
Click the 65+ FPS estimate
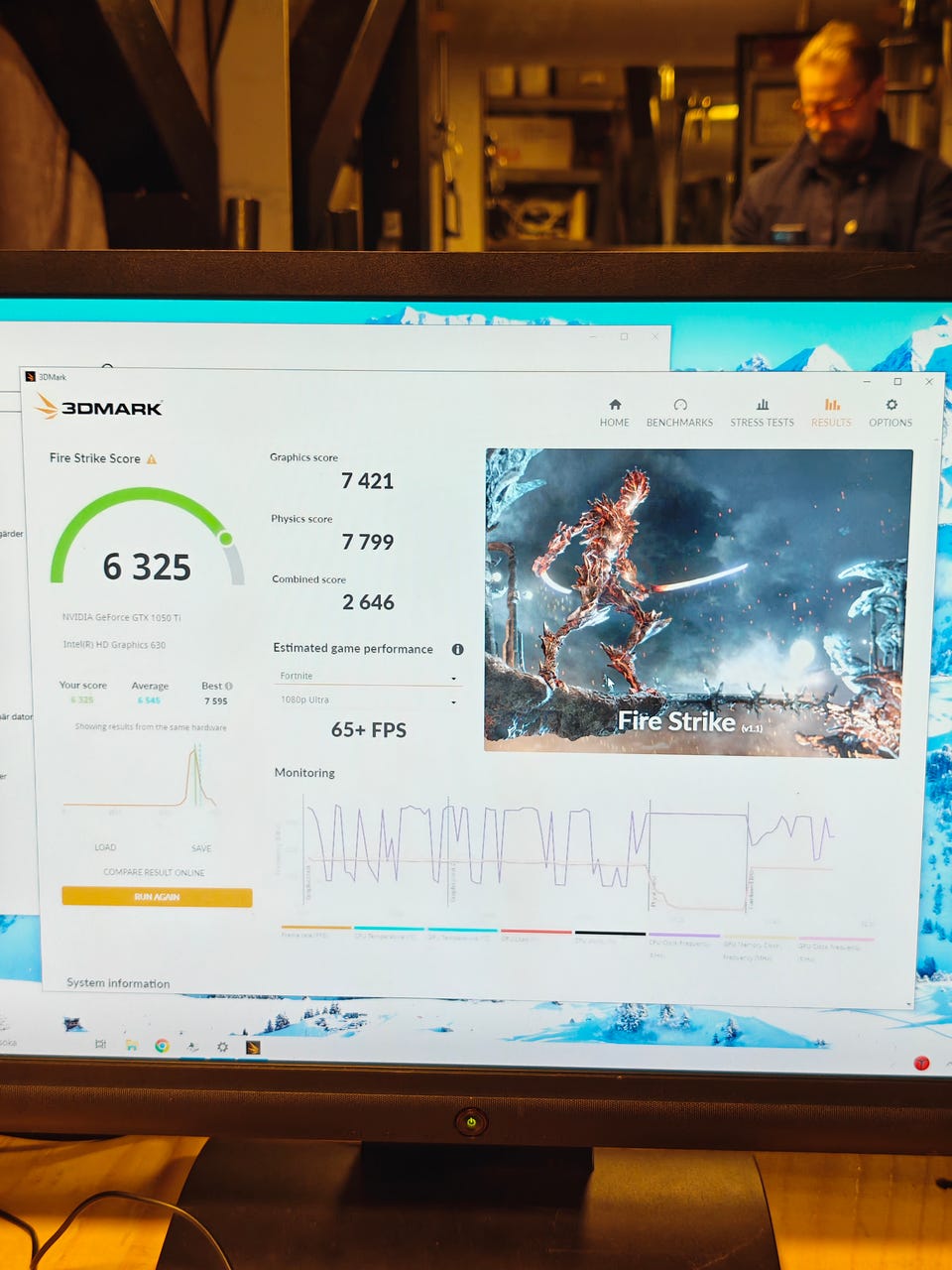[x=369, y=730]
